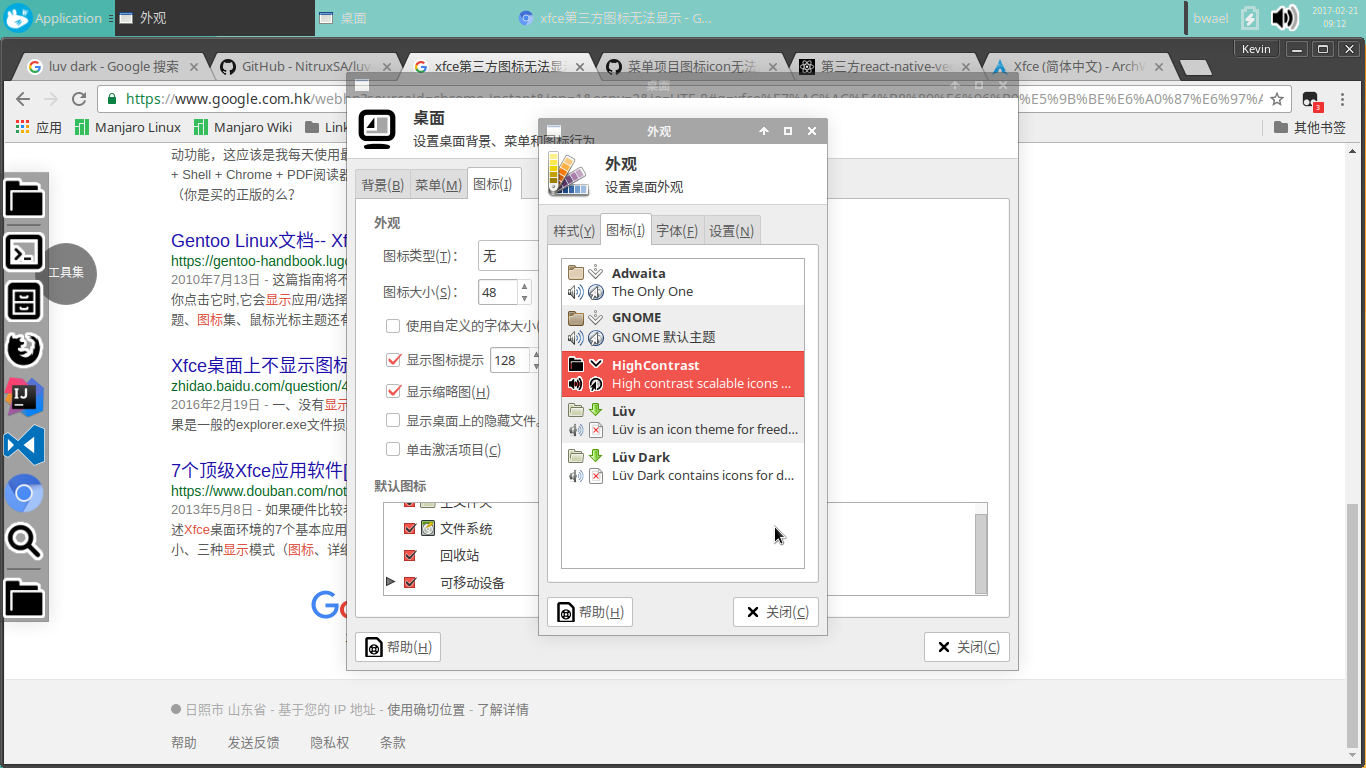Increase 图标大小 with the up arrow
This screenshot has height=768, width=1366.
[x=522, y=286]
